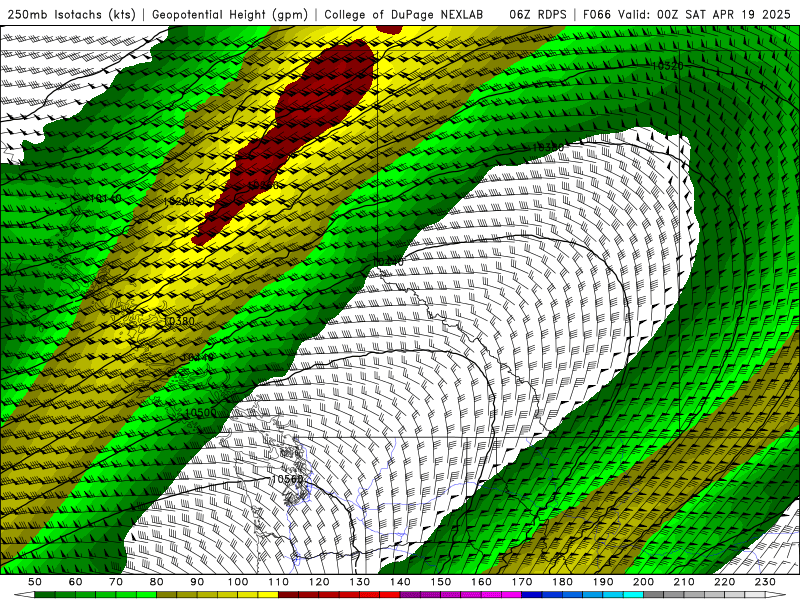The height and width of the screenshot is (600, 800).
Task: Select the 10200 contour label
Action: tap(179, 201)
